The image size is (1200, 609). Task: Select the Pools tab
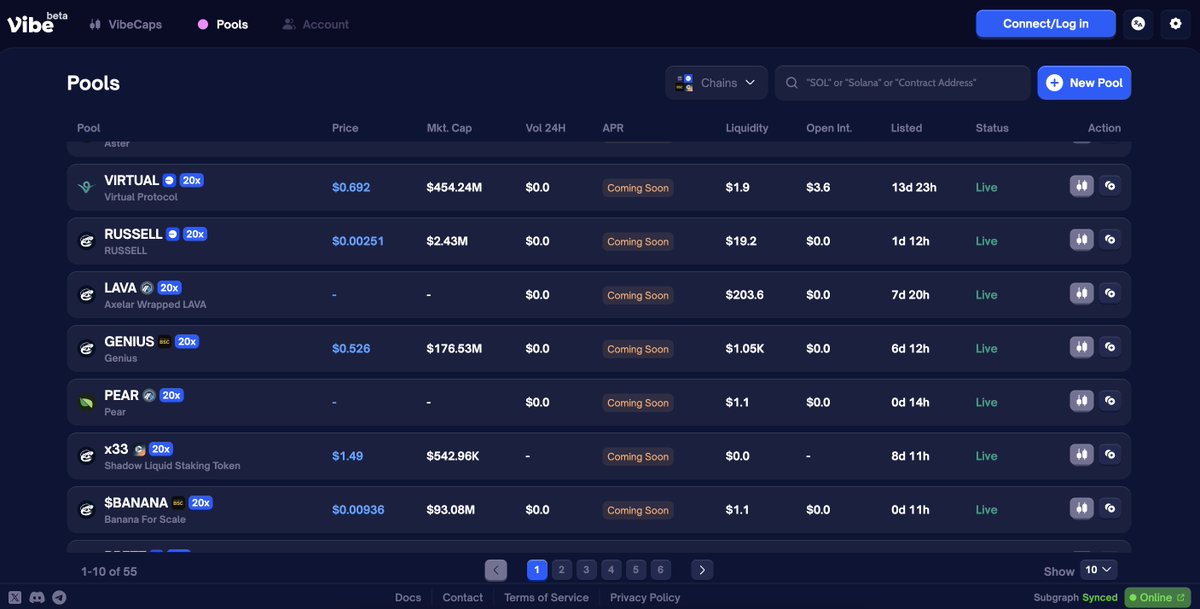(x=223, y=24)
